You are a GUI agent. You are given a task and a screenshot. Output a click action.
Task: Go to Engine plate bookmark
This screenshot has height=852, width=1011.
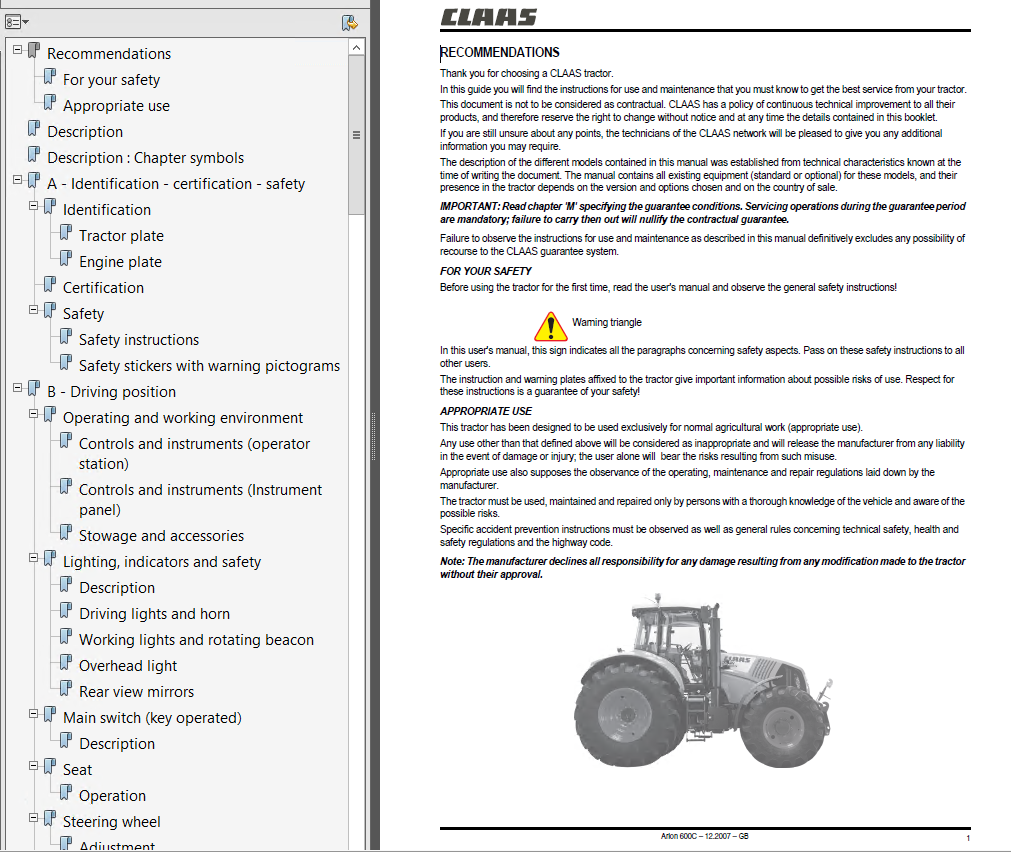[x=121, y=262]
